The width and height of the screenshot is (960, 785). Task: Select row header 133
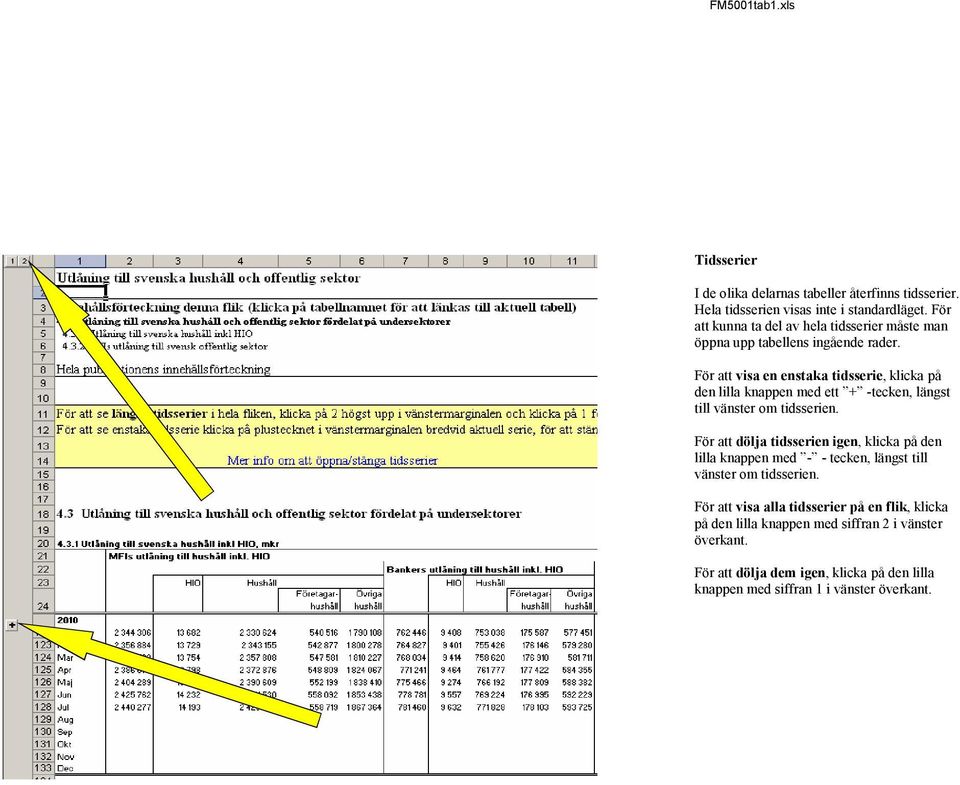[43, 768]
